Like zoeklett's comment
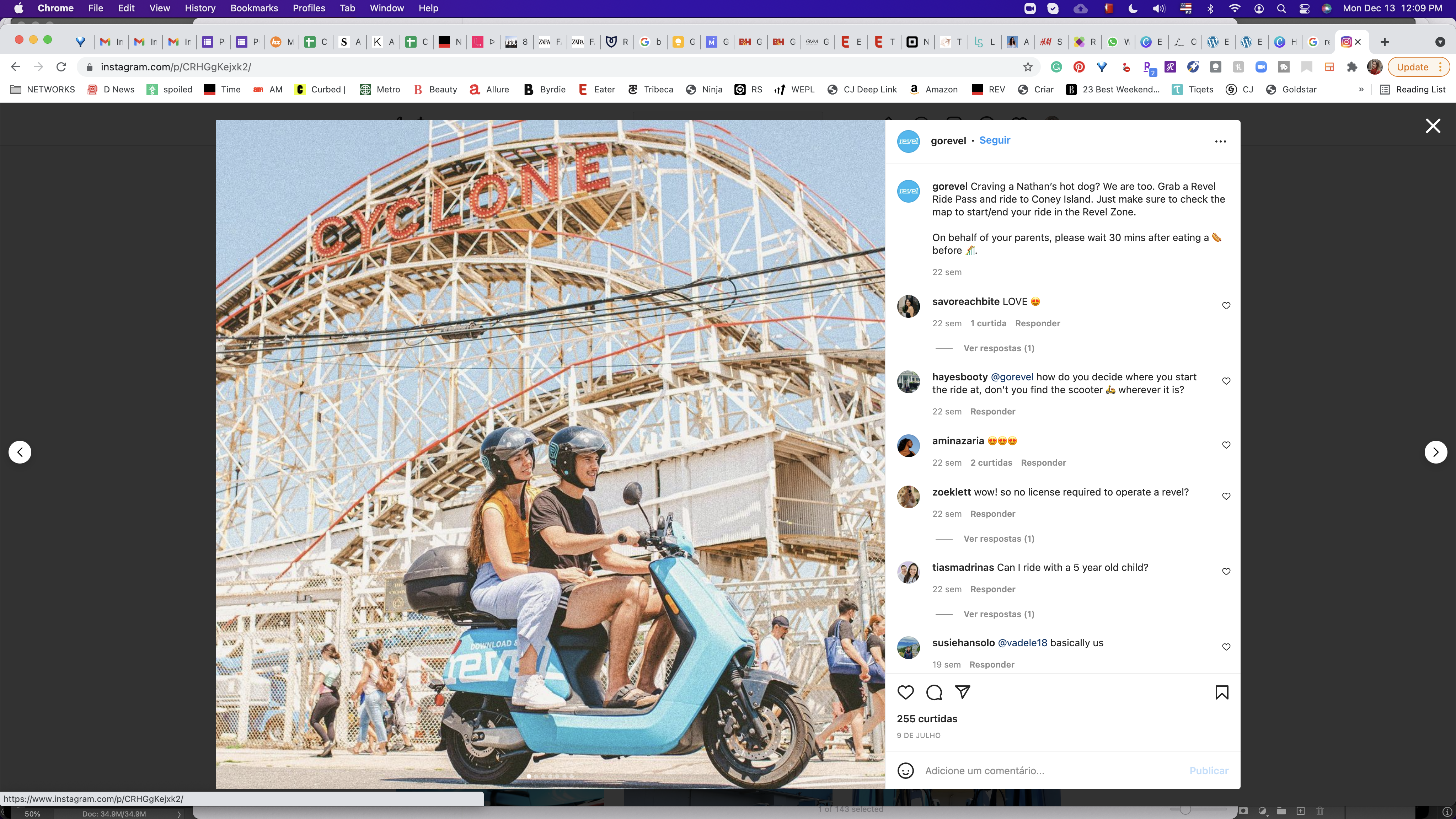Viewport: 1456px width, 819px height. (x=1226, y=496)
